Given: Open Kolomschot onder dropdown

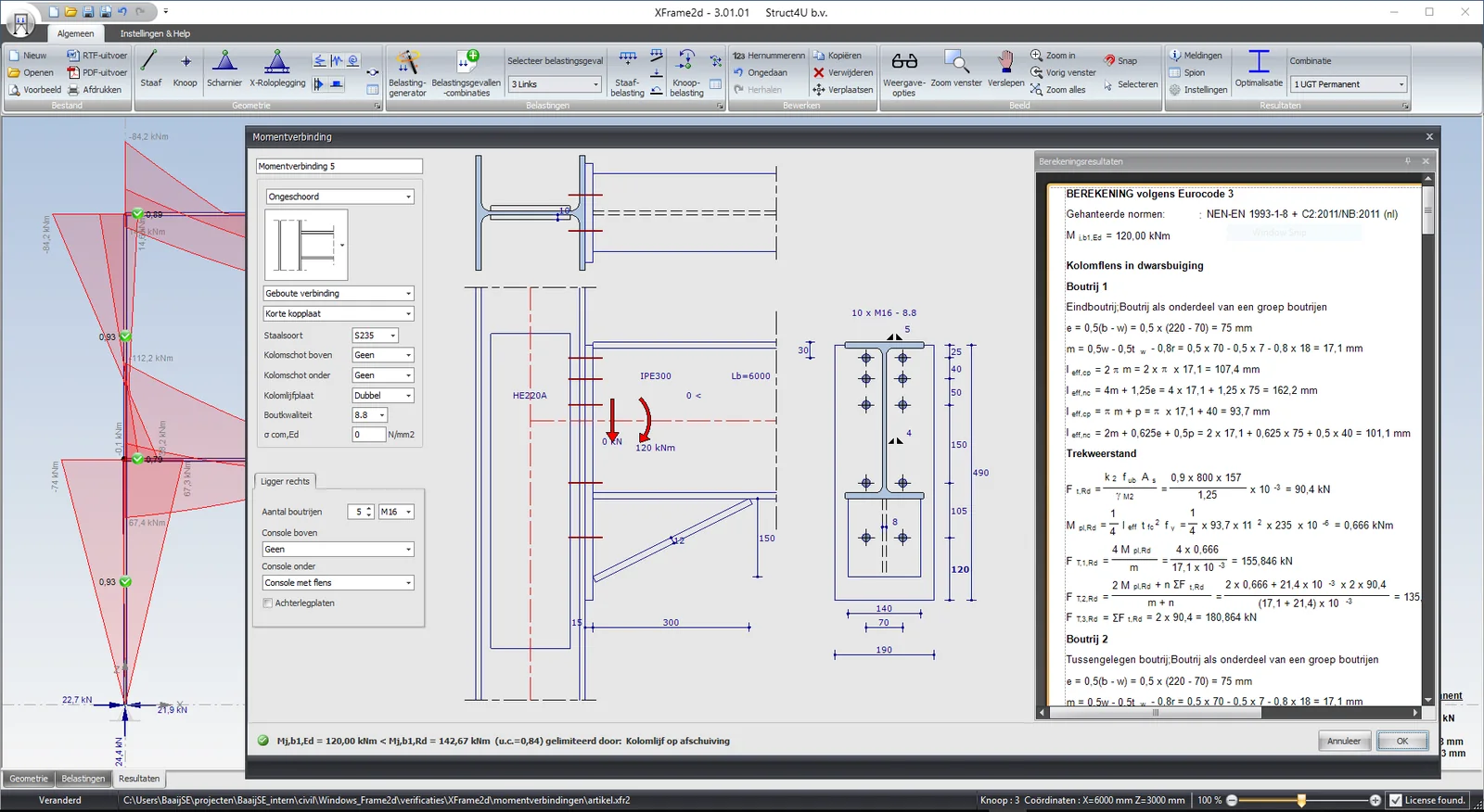Looking at the screenshot, I should (x=383, y=375).
